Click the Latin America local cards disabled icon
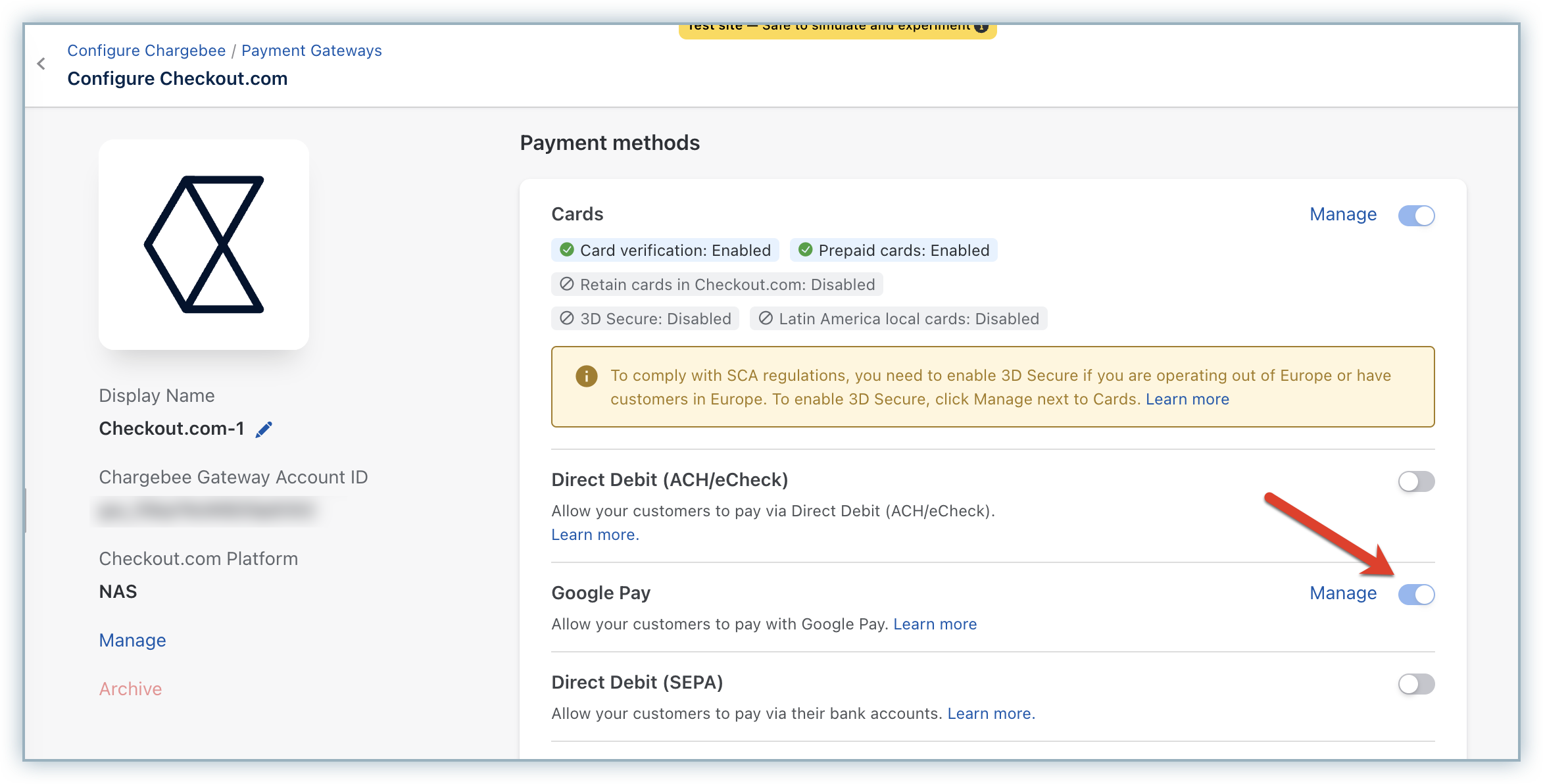This screenshot has height=784, width=1543. [766, 318]
